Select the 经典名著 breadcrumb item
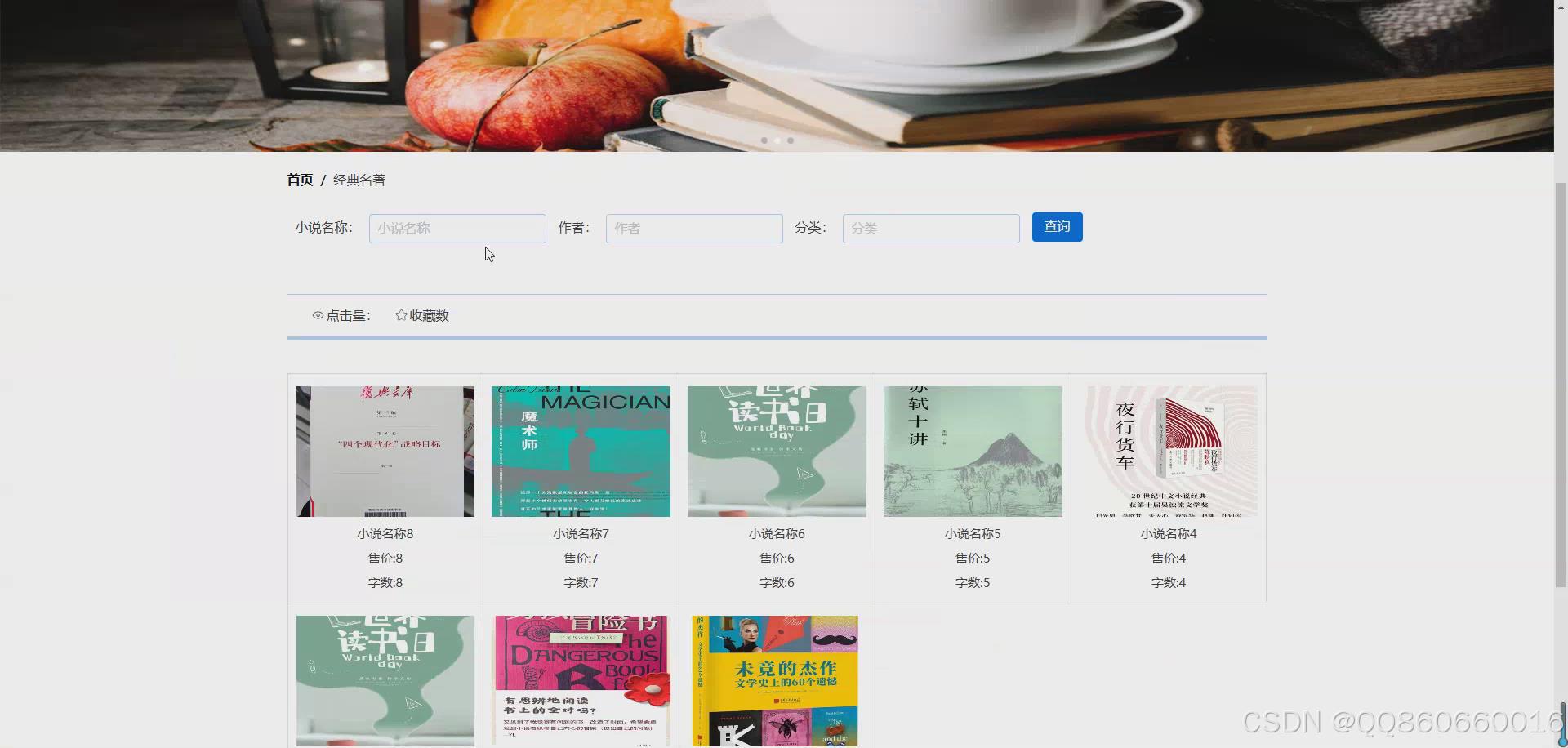 click(359, 180)
